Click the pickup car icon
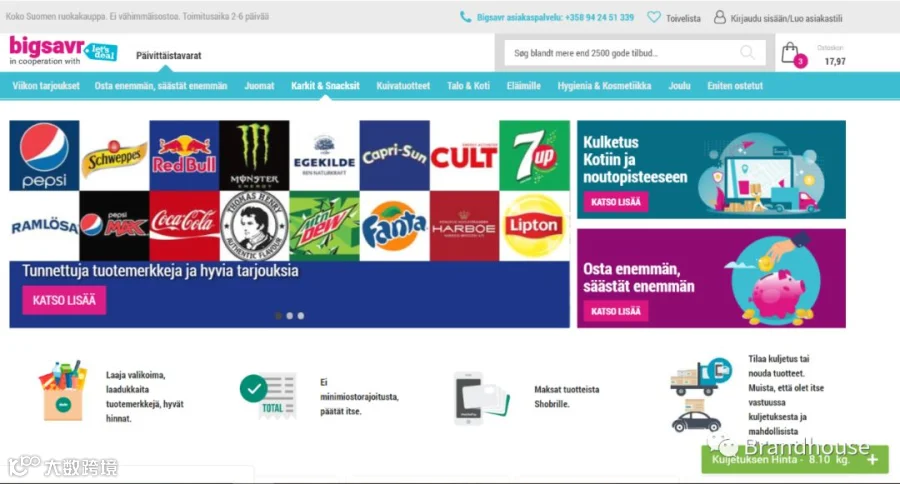This screenshot has width=900, height=484. click(696, 417)
